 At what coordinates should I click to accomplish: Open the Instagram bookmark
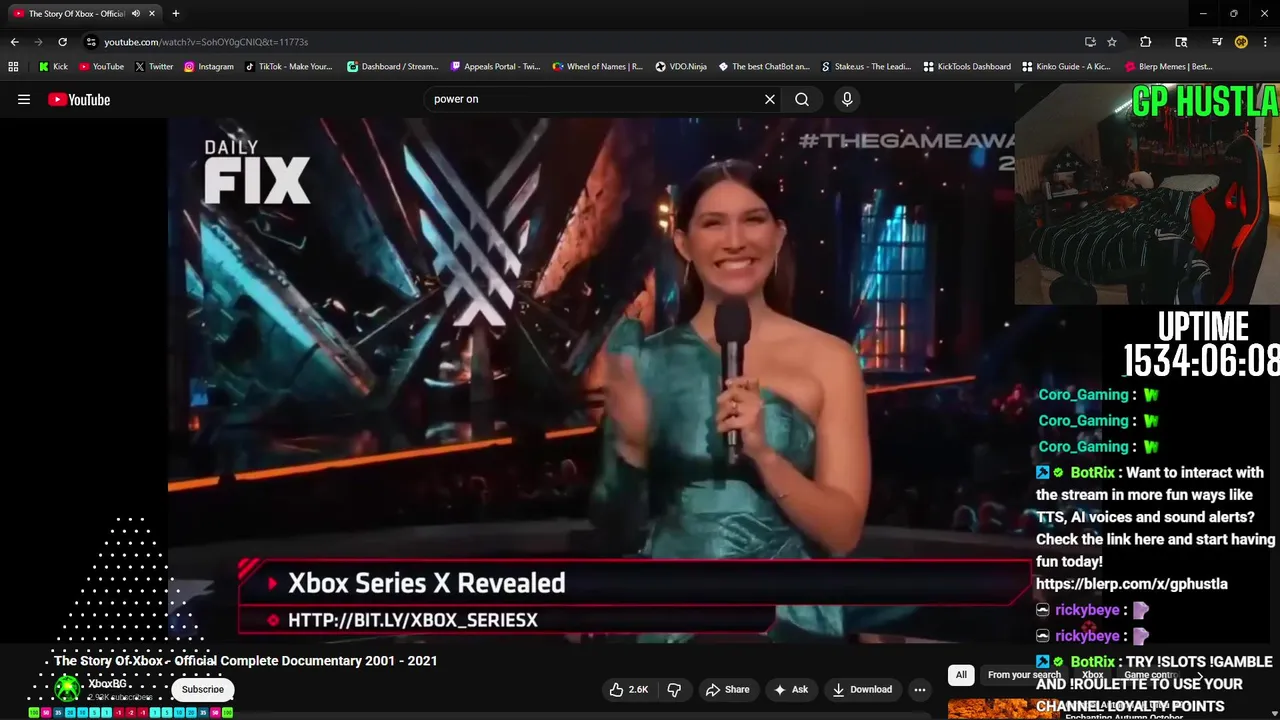(208, 67)
